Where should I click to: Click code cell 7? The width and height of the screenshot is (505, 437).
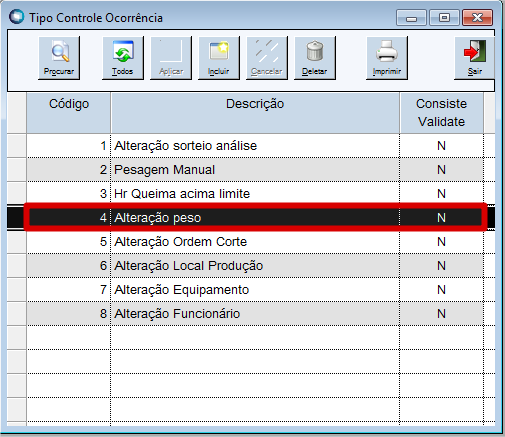69,290
